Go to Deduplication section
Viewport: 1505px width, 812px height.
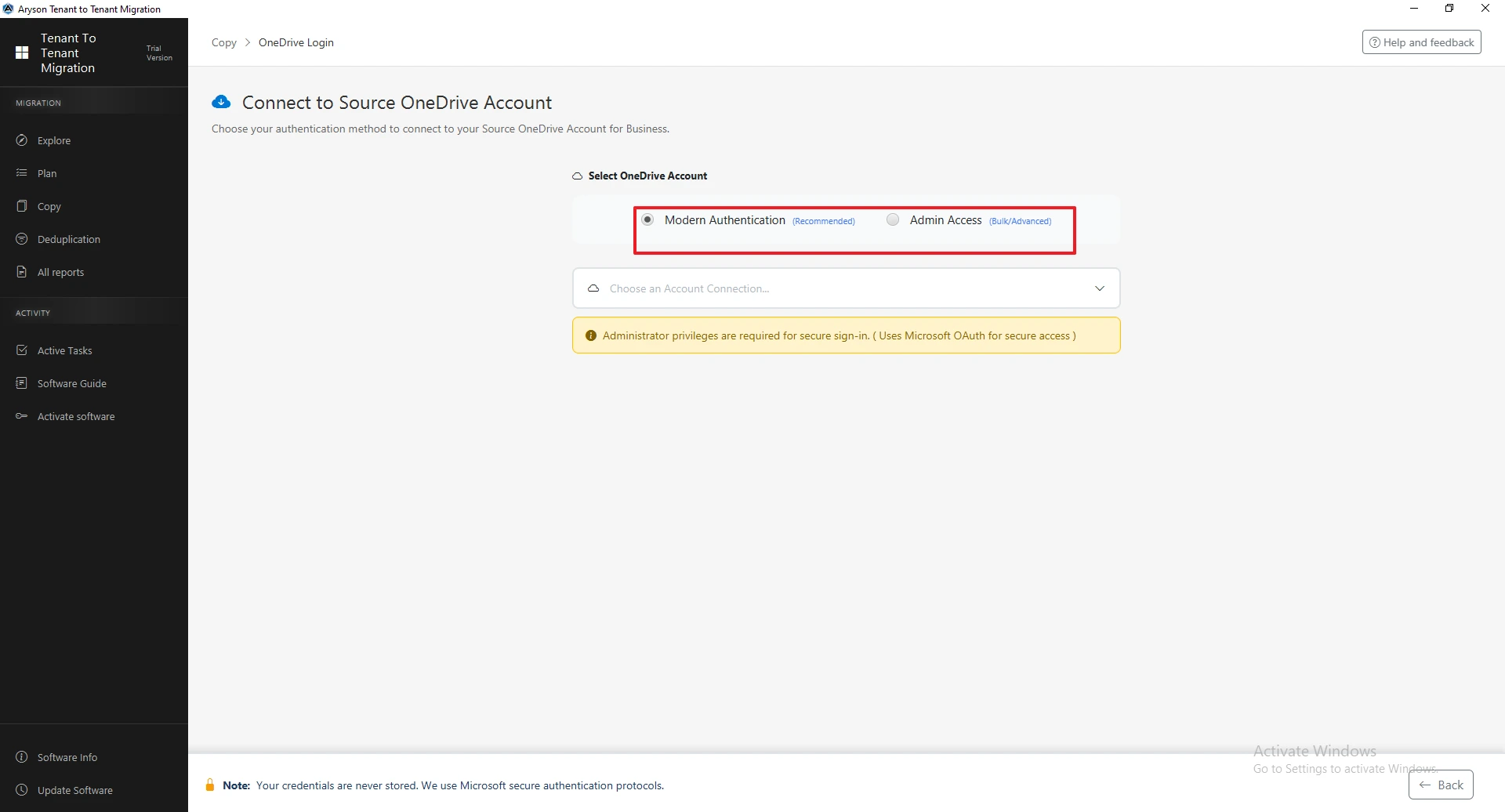pos(94,239)
